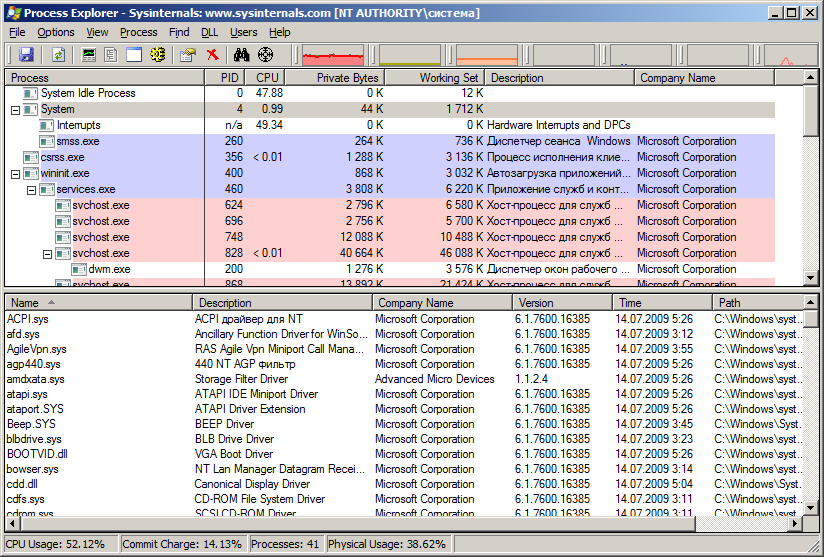Sort processes by PID column header

pyautogui.click(x=224, y=78)
